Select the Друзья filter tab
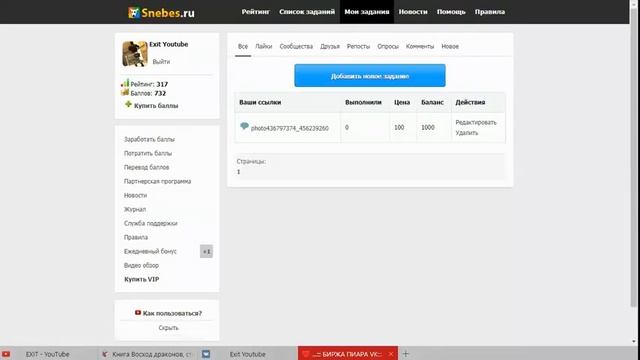This screenshot has height=360, width=640. [330, 47]
